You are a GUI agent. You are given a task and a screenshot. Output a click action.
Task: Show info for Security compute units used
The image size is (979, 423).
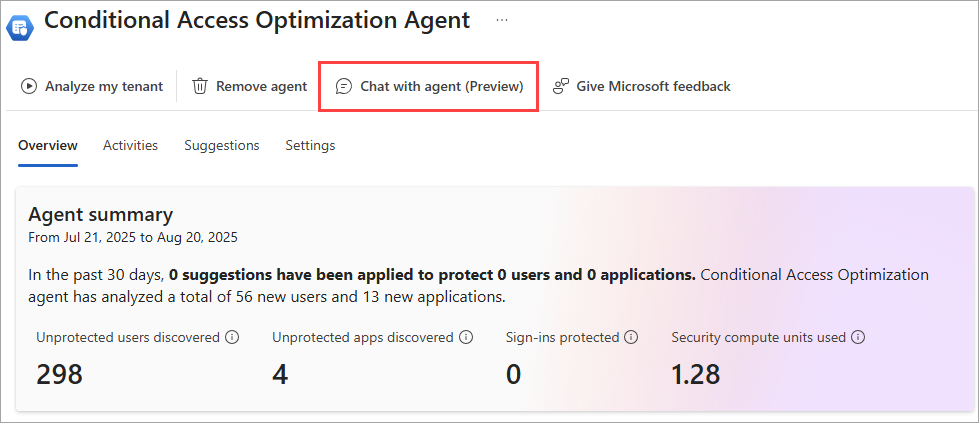[858, 338]
